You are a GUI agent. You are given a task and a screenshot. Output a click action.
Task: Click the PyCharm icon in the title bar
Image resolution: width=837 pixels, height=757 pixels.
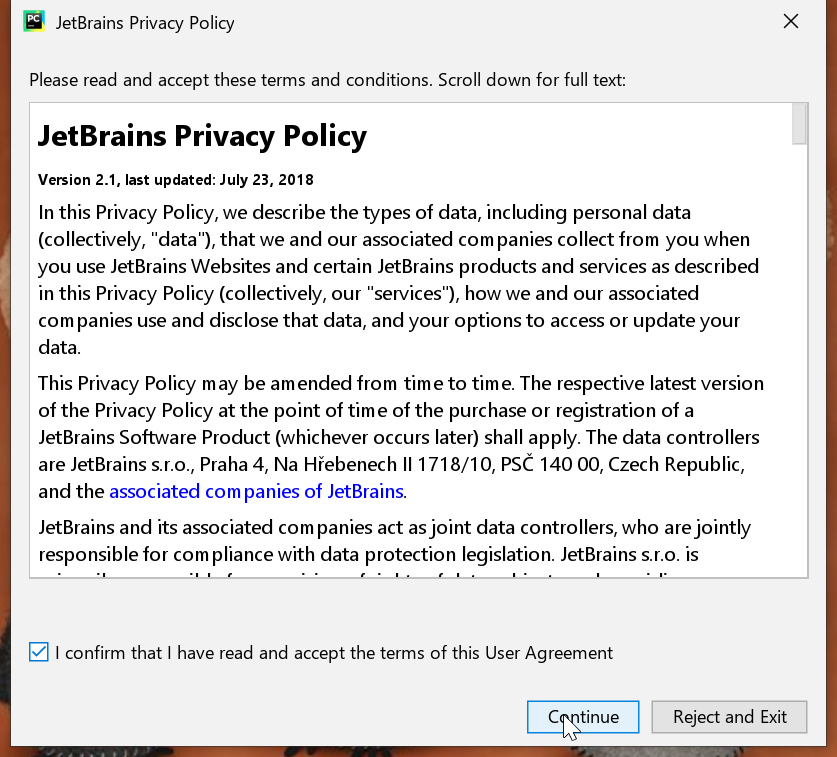point(34,21)
